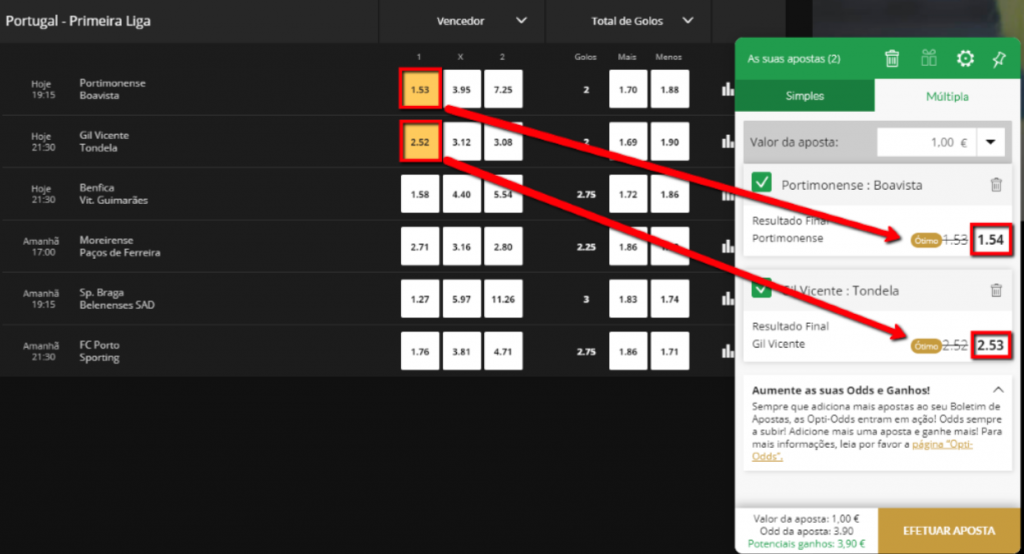Toggle selected 1.53 odds for Portimonense win

(x=419, y=89)
